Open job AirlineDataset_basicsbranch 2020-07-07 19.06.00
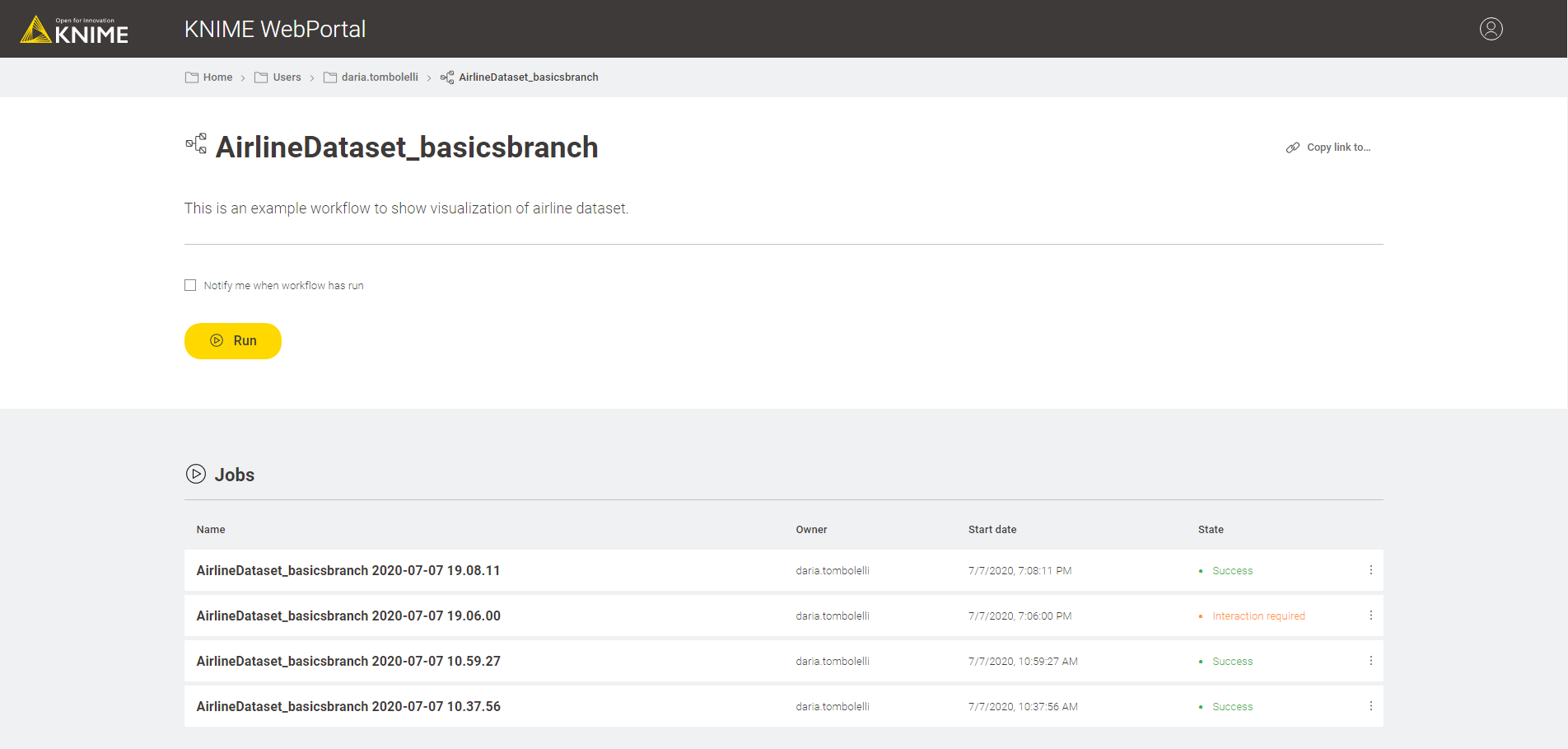The height and width of the screenshot is (749, 1568). 348,616
